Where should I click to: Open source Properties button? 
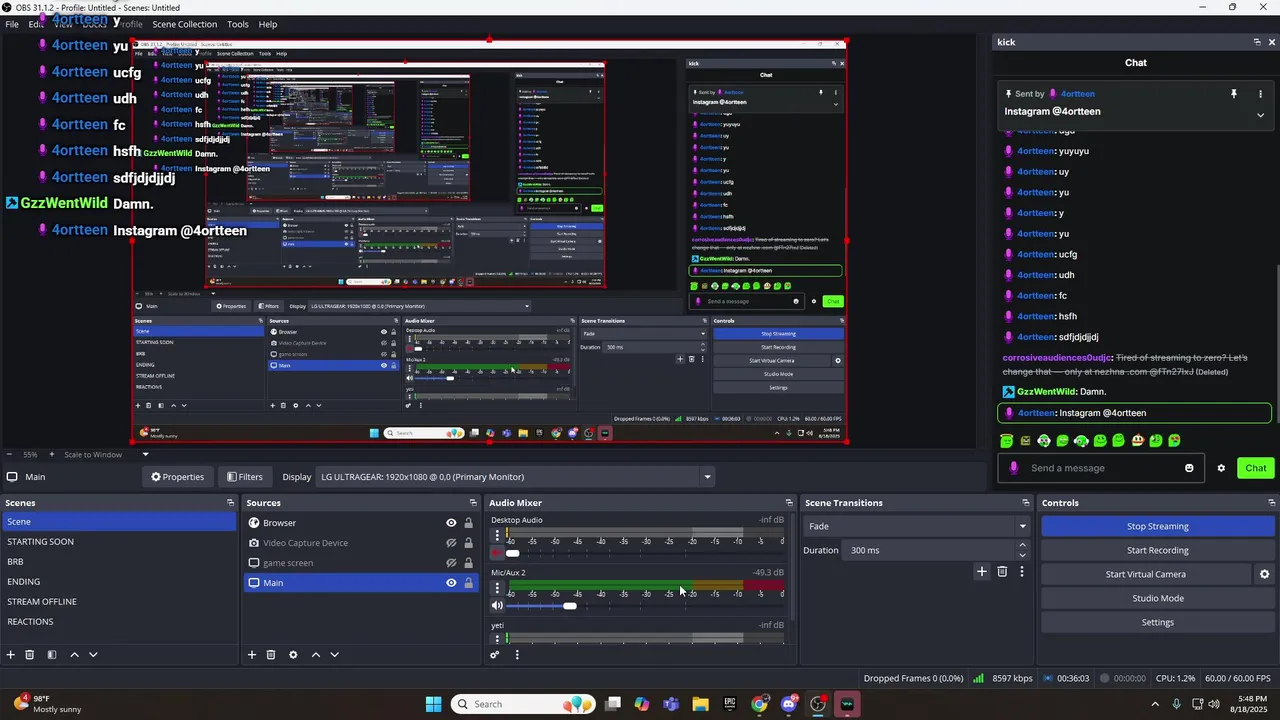pyautogui.click(x=177, y=477)
